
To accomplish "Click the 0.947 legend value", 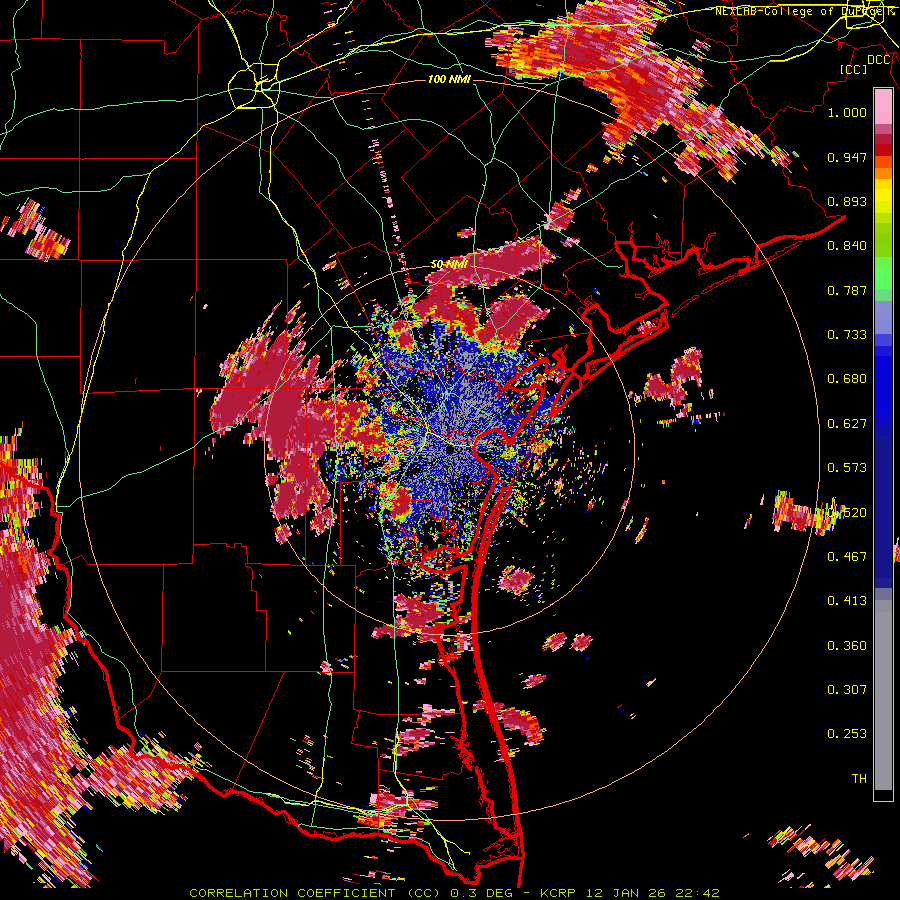I will tap(847, 157).
